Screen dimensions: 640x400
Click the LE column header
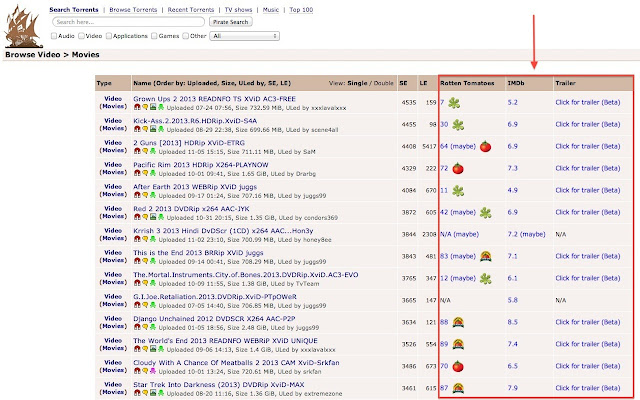point(423,83)
